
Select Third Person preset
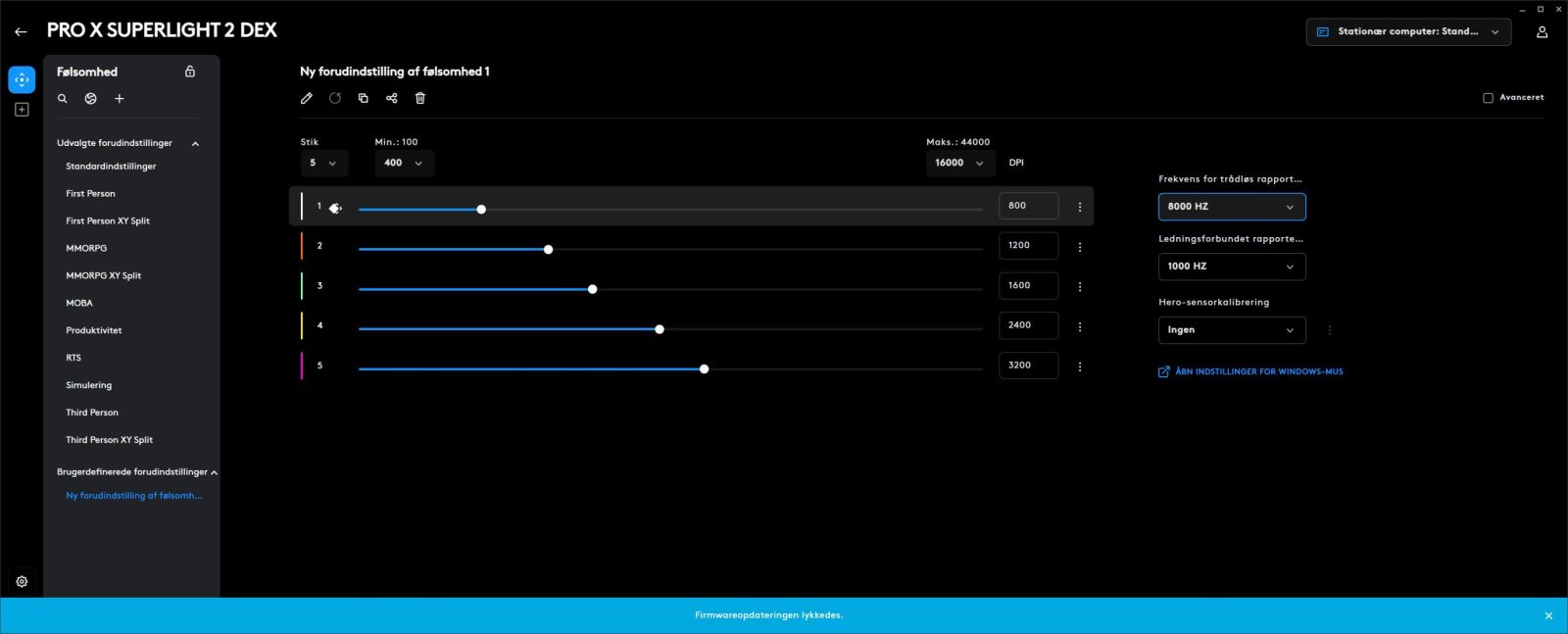click(x=92, y=414)
